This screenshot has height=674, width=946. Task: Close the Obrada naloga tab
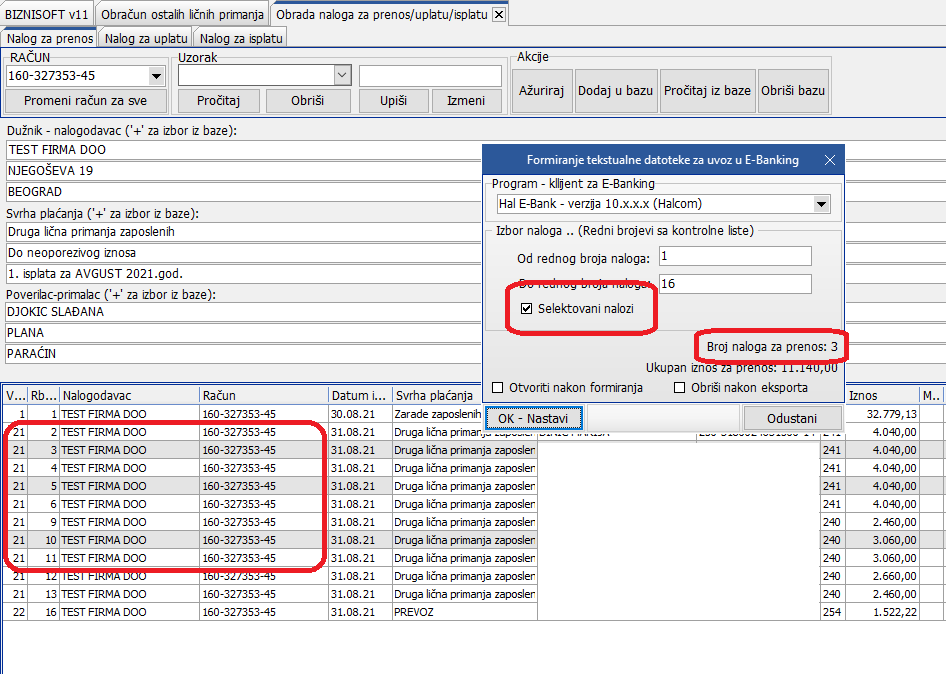499,15
